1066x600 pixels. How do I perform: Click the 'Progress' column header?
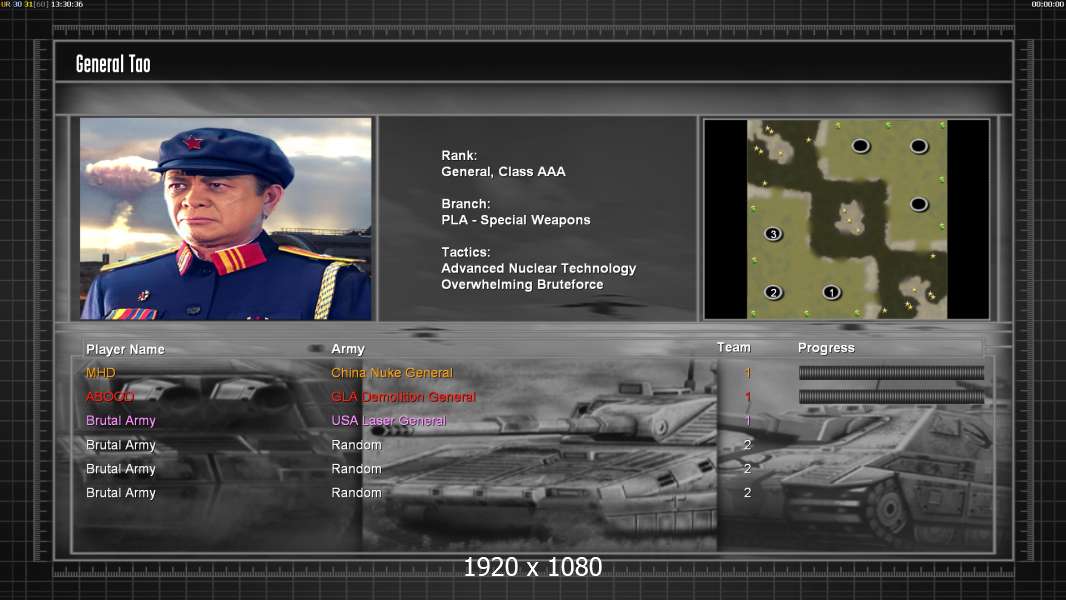coord(826,348)
